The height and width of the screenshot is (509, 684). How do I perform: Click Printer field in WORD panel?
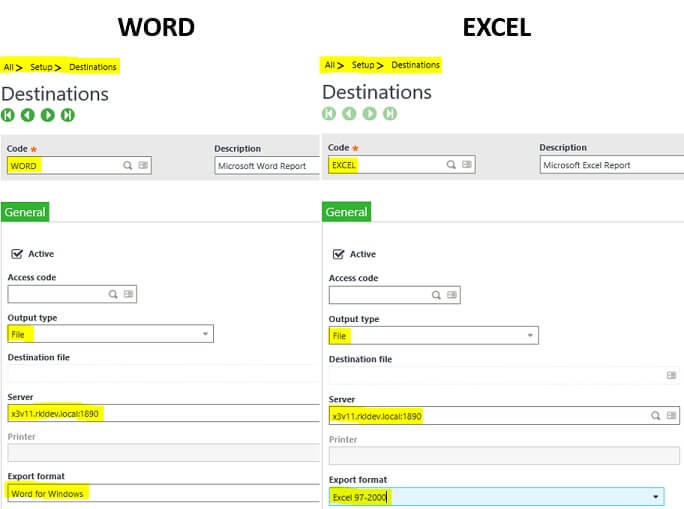coord(164,453)
